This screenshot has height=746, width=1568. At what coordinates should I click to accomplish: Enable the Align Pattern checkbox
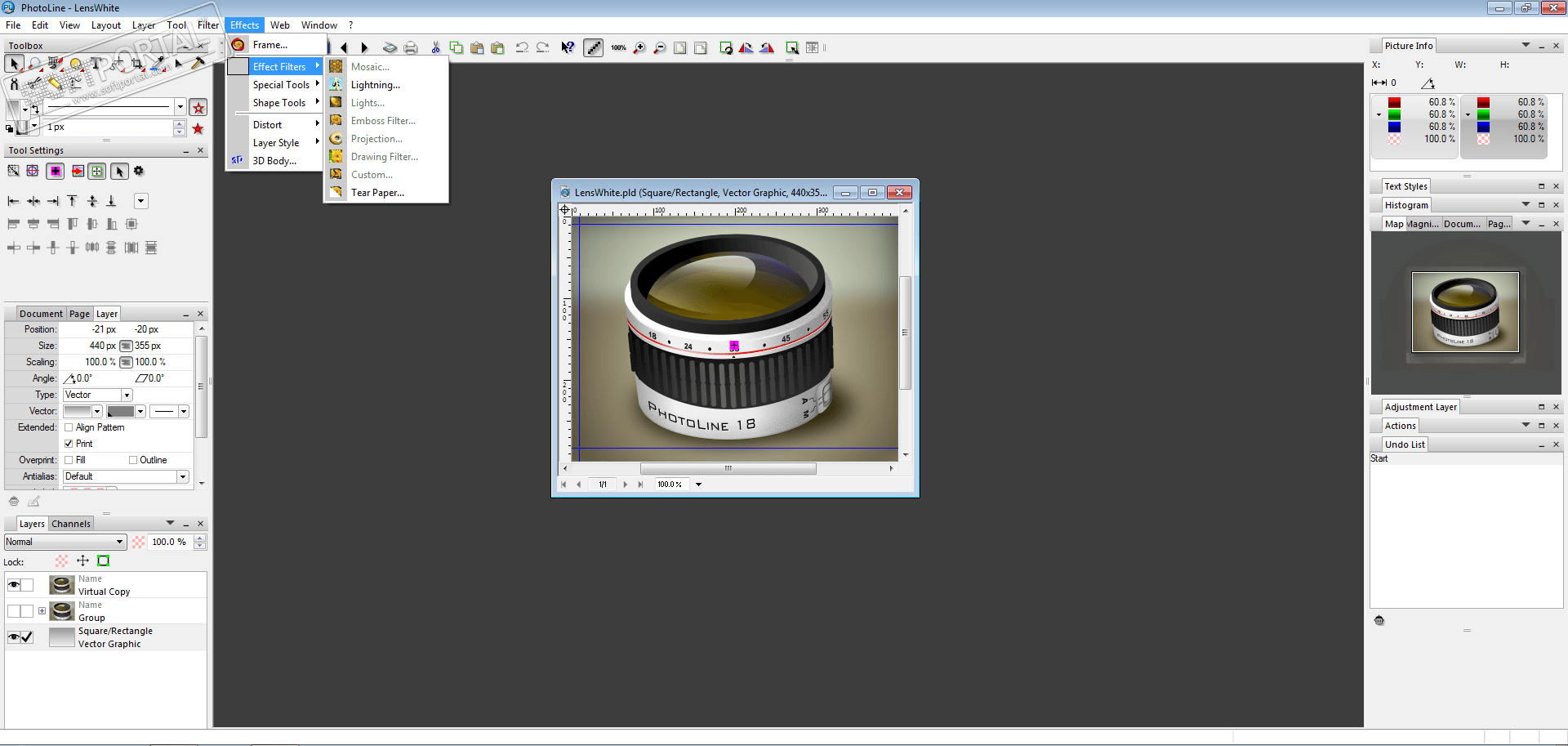[69, 427]
